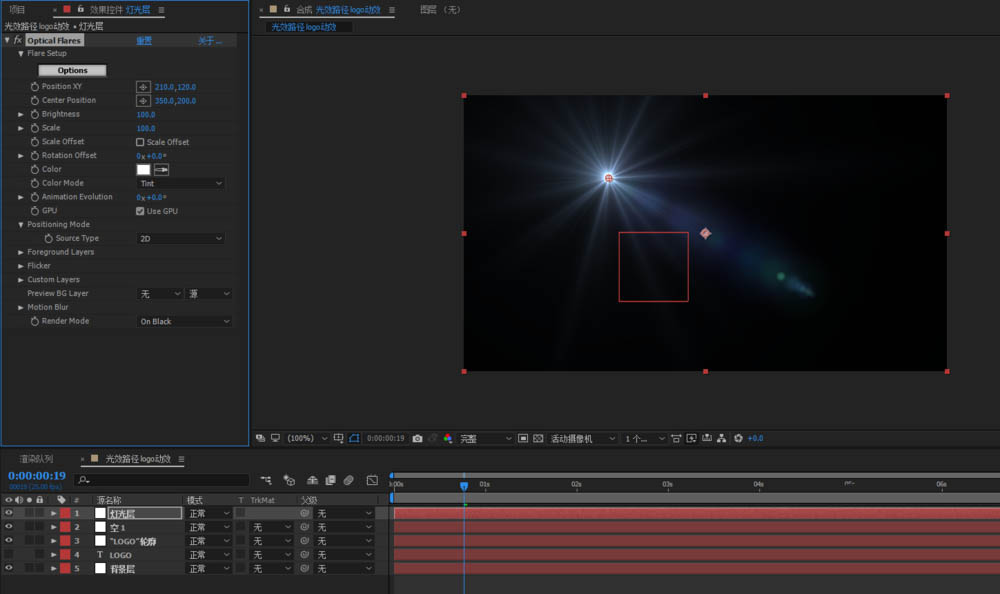This screenshot has width=1000, height=594.
Task: Click the 重置 reset link for Optical Flares
Action: [x=144, y=41]
